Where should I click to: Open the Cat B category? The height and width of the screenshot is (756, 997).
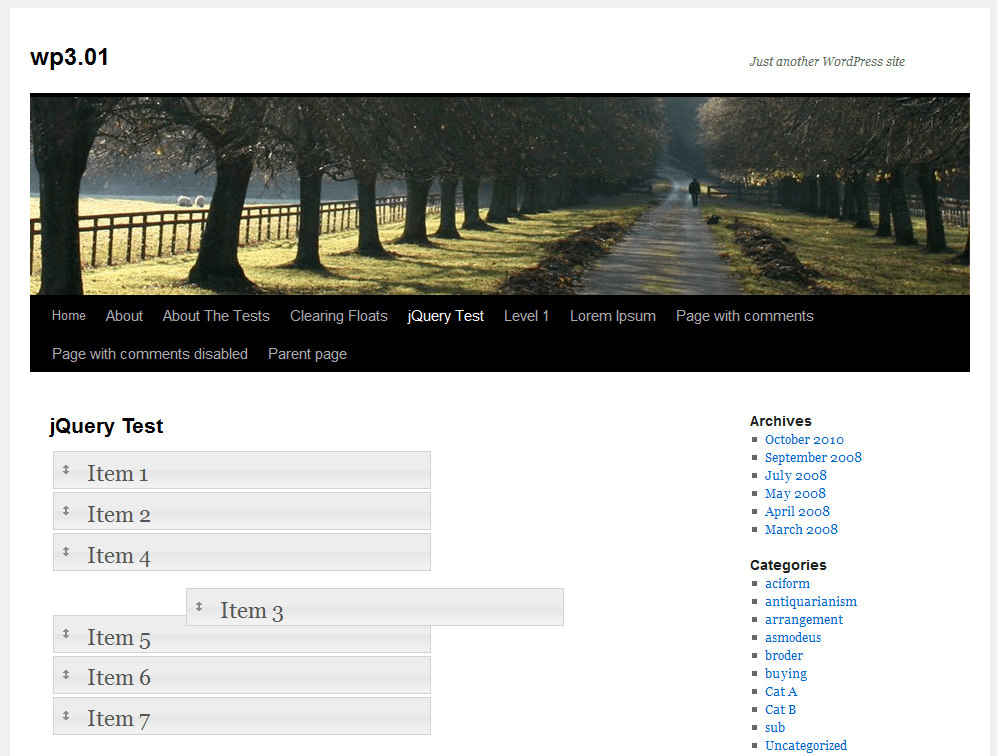pyautogui.click(x=780, y=709)
